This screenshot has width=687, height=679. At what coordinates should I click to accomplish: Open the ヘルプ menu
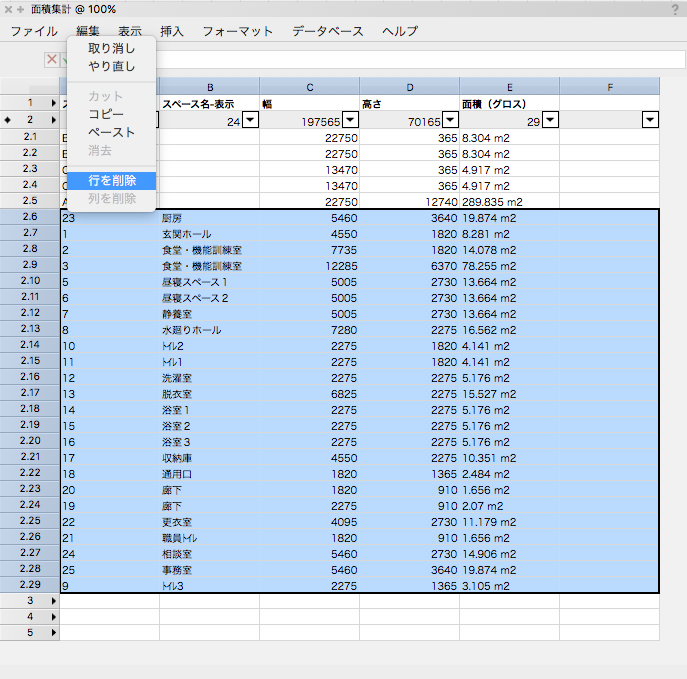(400, 31)
